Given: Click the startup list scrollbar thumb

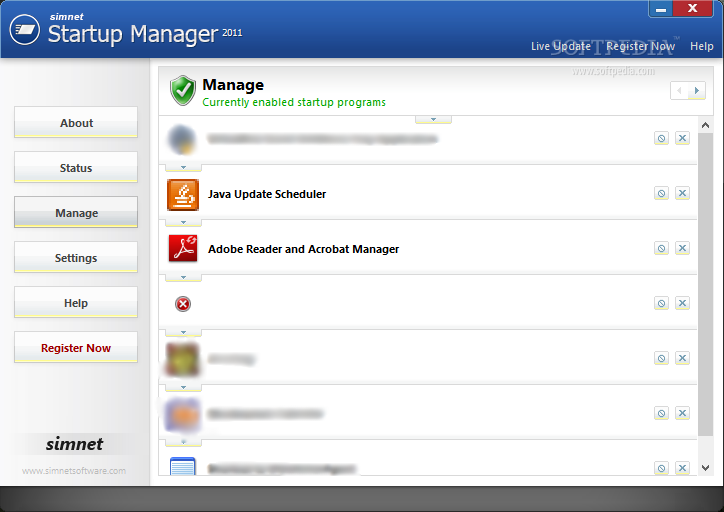Looking at the screenshot, I should tap(705, 284).
